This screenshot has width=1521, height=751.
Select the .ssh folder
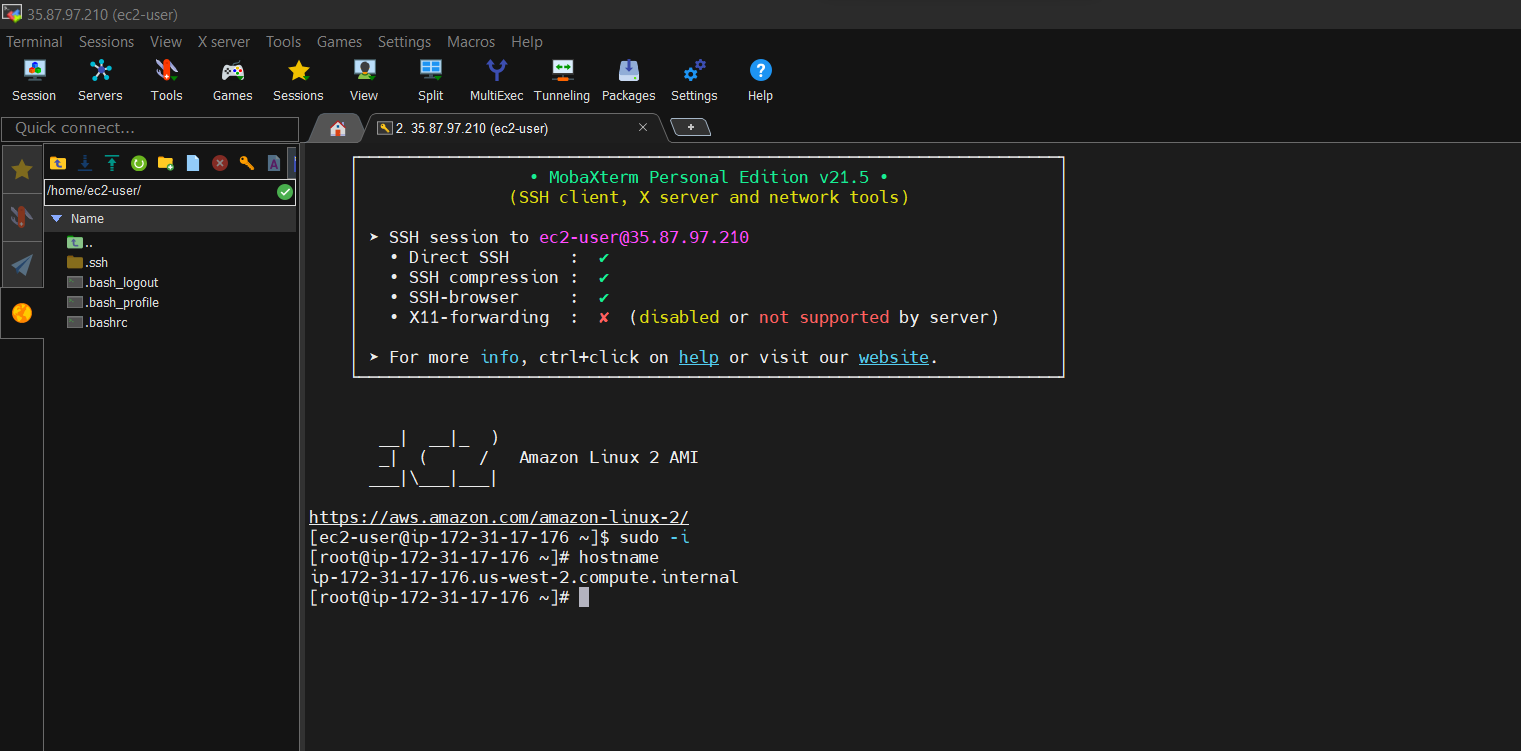(x=88, y=263)
